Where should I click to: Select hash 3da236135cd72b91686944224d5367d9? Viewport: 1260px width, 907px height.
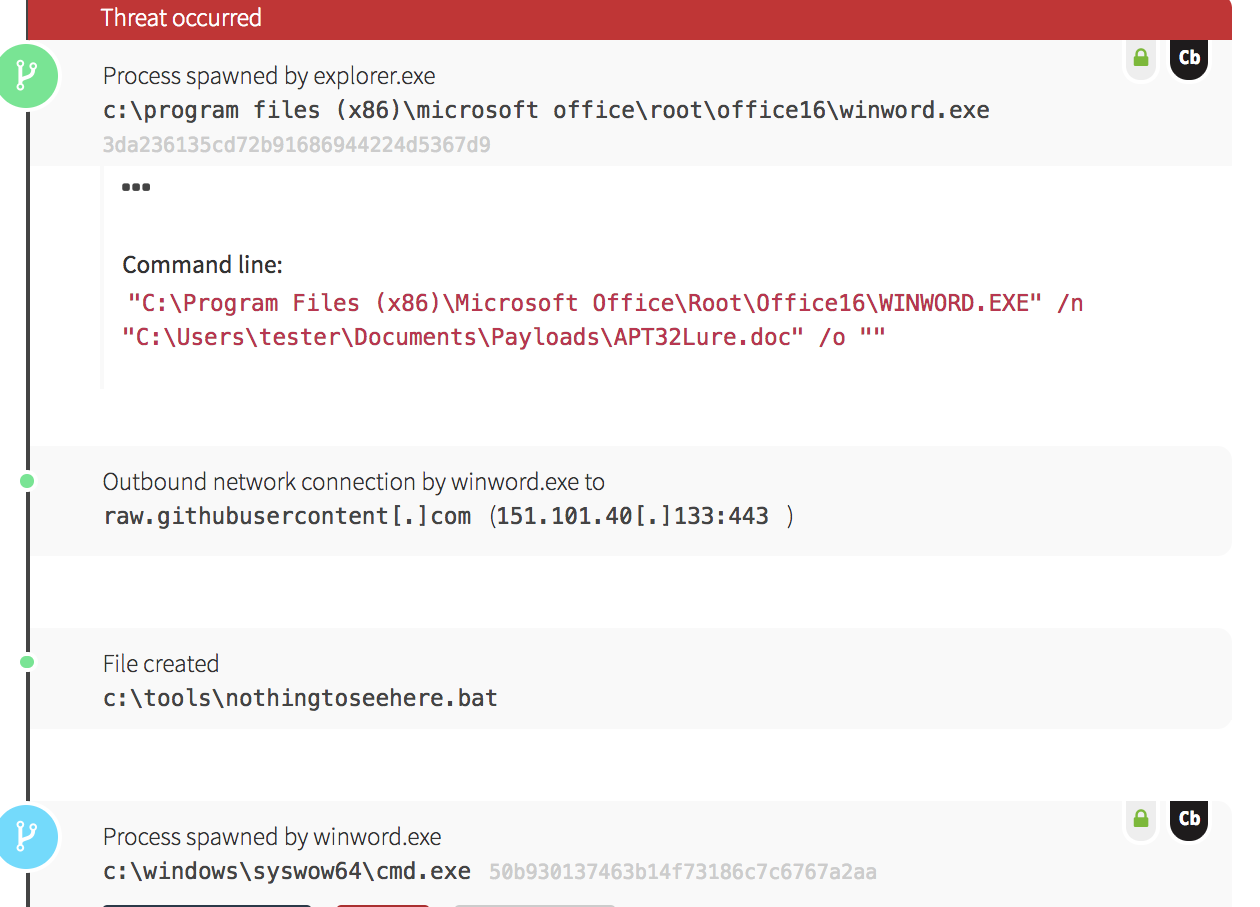click(296, 144)
